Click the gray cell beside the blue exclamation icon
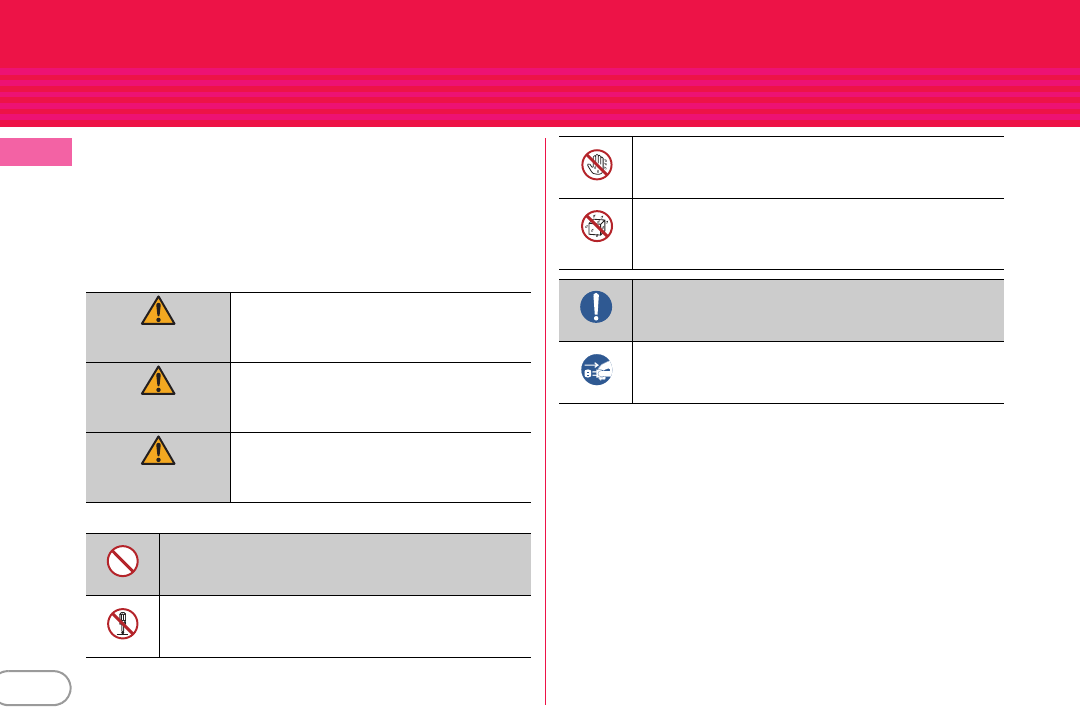Screen dimensions: 1080x707 pos(818,310)
